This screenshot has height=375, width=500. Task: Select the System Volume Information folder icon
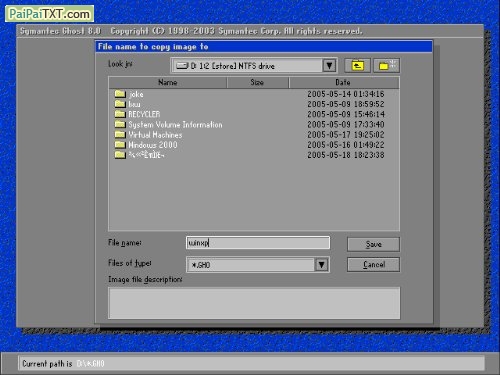pyautogui.click(x=120, y=124)
